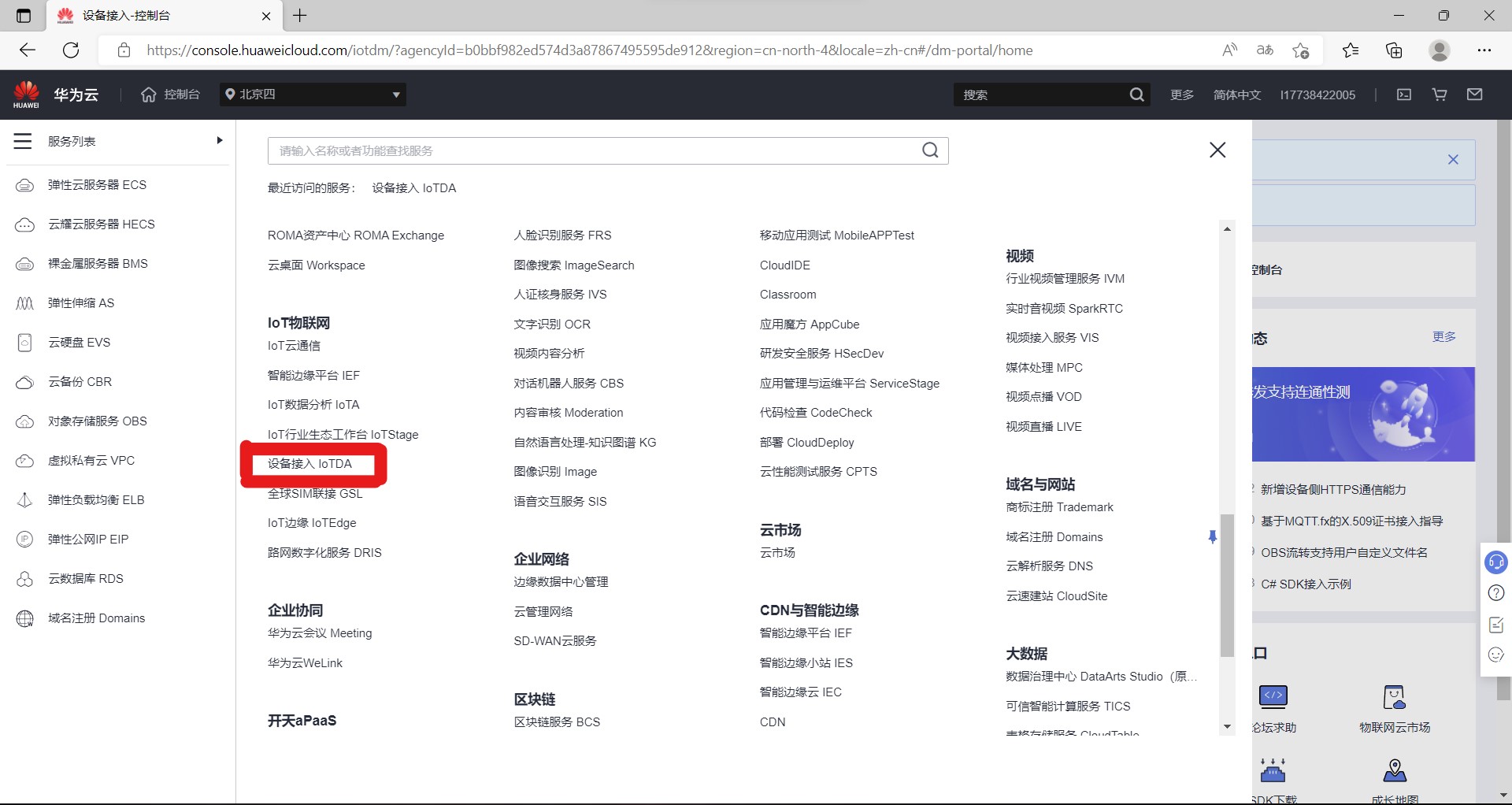This screenshot has height=805, width=1512.
Task: Click the 裸金属服务器 BMS sidebar icon
Action: click(x=25, y=264)
